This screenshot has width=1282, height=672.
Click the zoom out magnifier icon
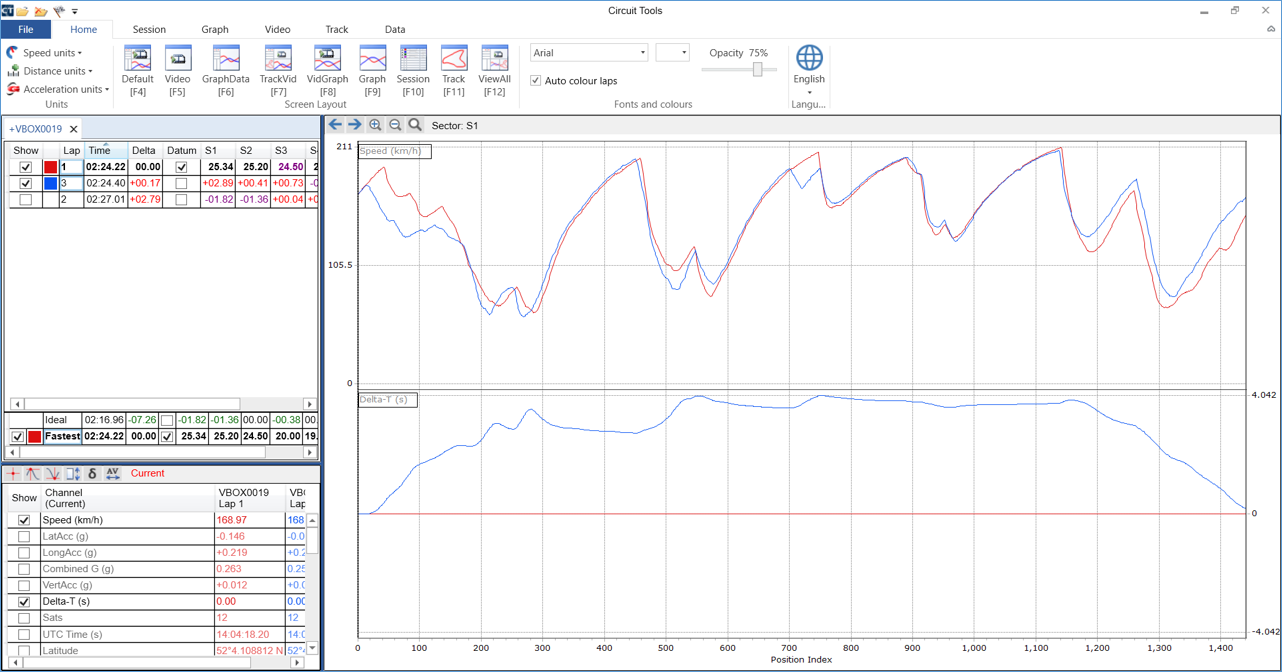point(395,125)
